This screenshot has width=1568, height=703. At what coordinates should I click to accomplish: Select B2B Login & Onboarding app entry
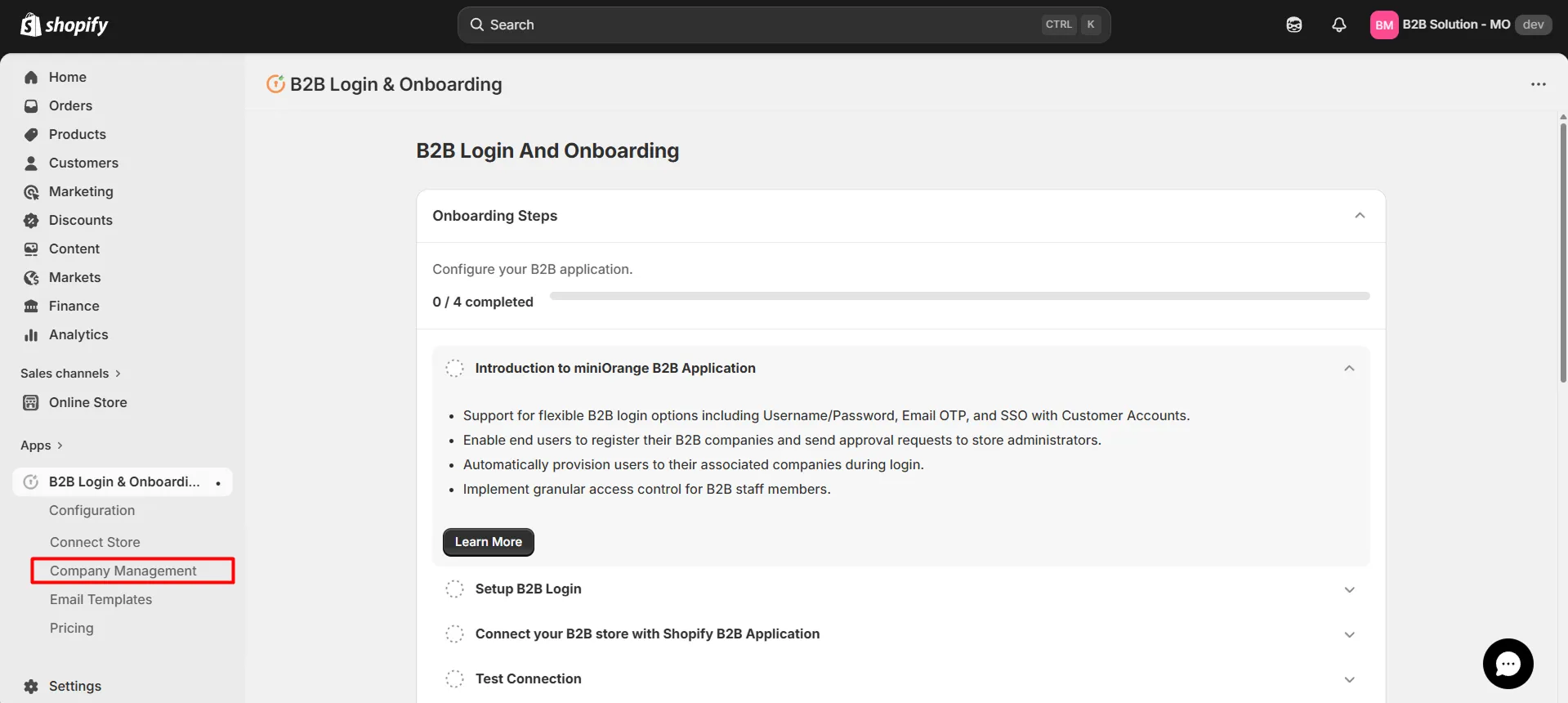point(123,481)
